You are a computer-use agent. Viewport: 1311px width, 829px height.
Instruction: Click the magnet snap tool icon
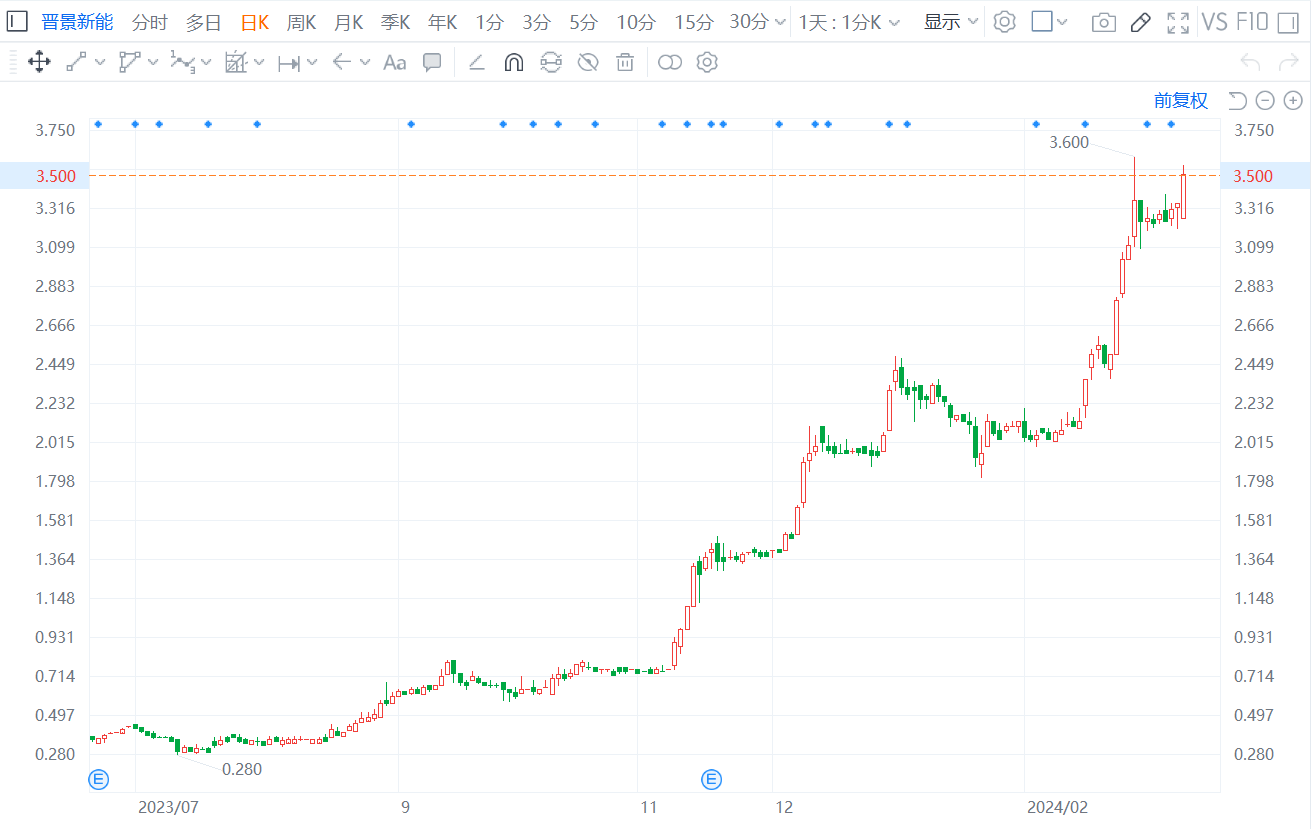[513, 63]
